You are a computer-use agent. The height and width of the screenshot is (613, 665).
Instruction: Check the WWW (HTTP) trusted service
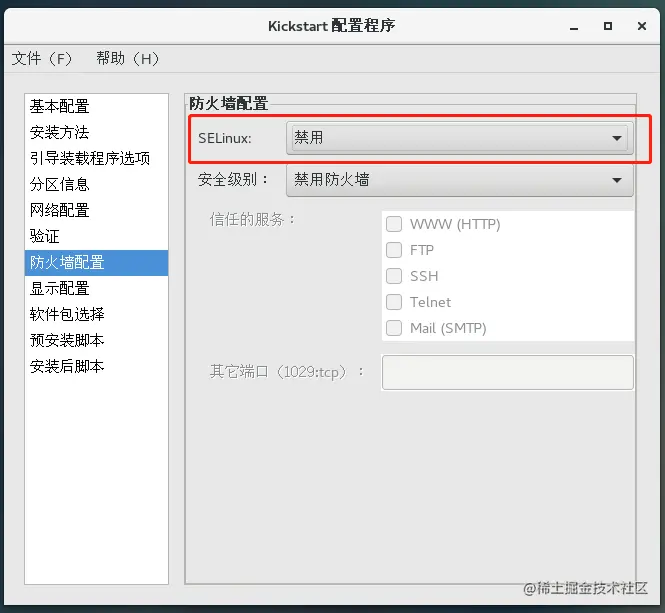coord(394,224)
